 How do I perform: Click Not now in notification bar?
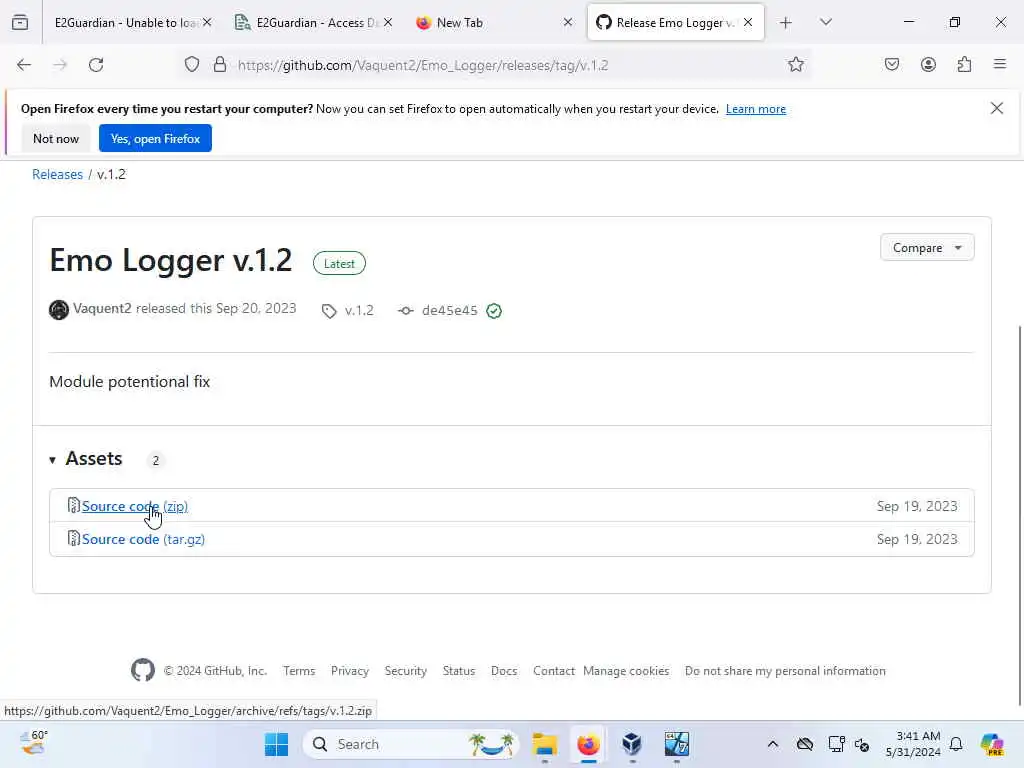tap(56, 138)
